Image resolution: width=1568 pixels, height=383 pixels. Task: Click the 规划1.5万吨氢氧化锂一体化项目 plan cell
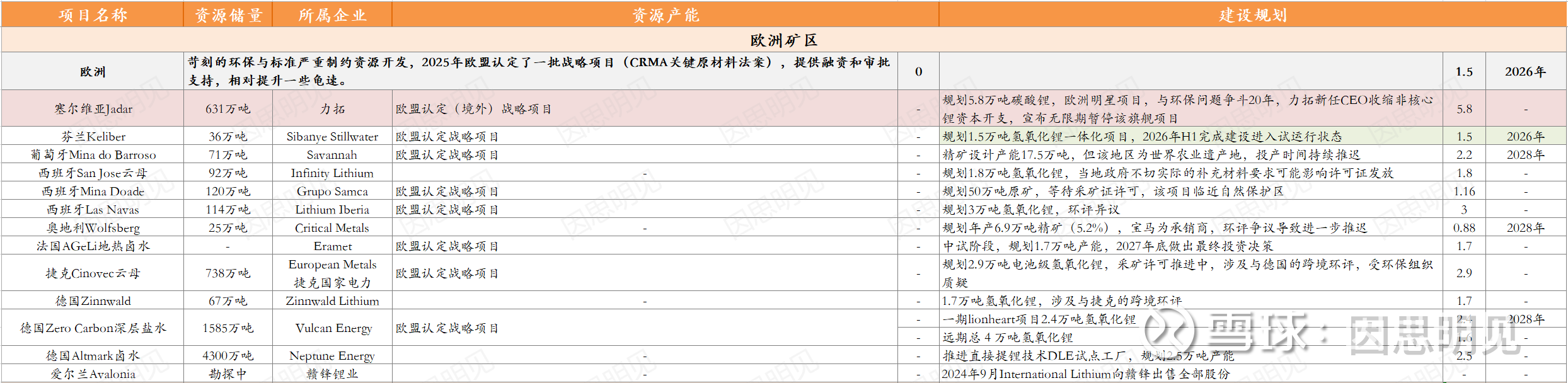(1191, 136)
